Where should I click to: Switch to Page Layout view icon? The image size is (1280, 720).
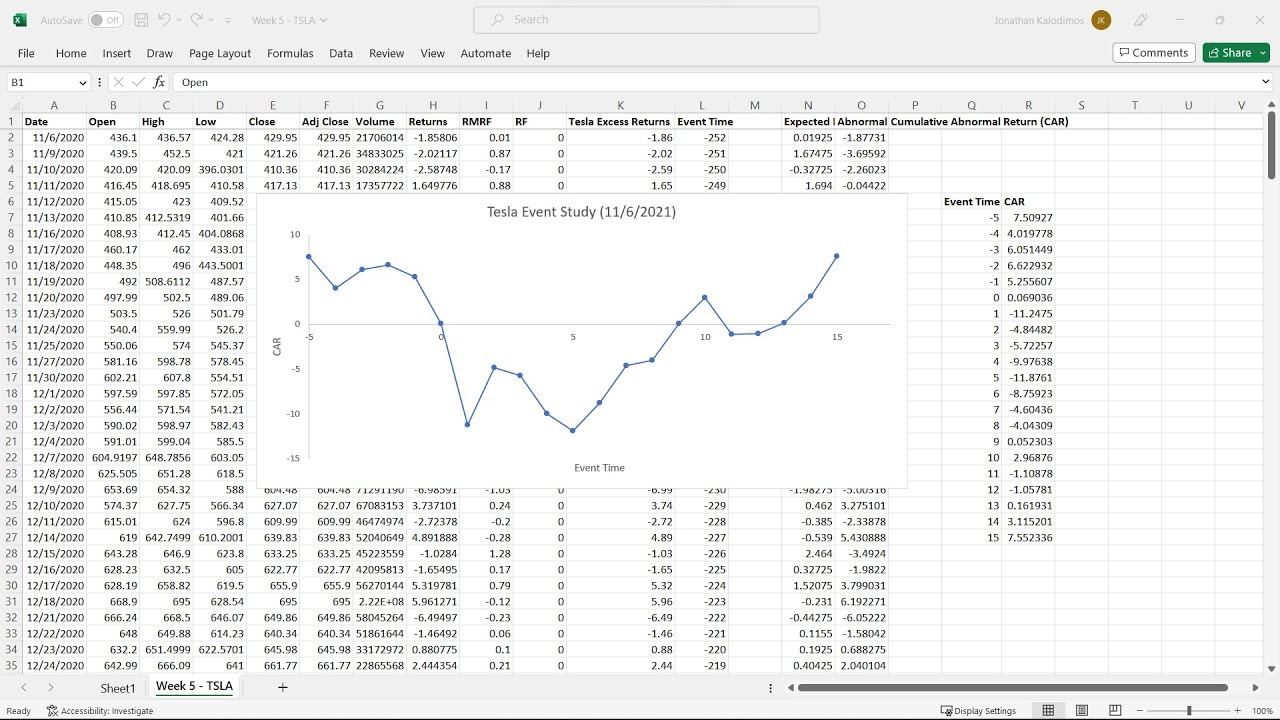coord(1082,711)
